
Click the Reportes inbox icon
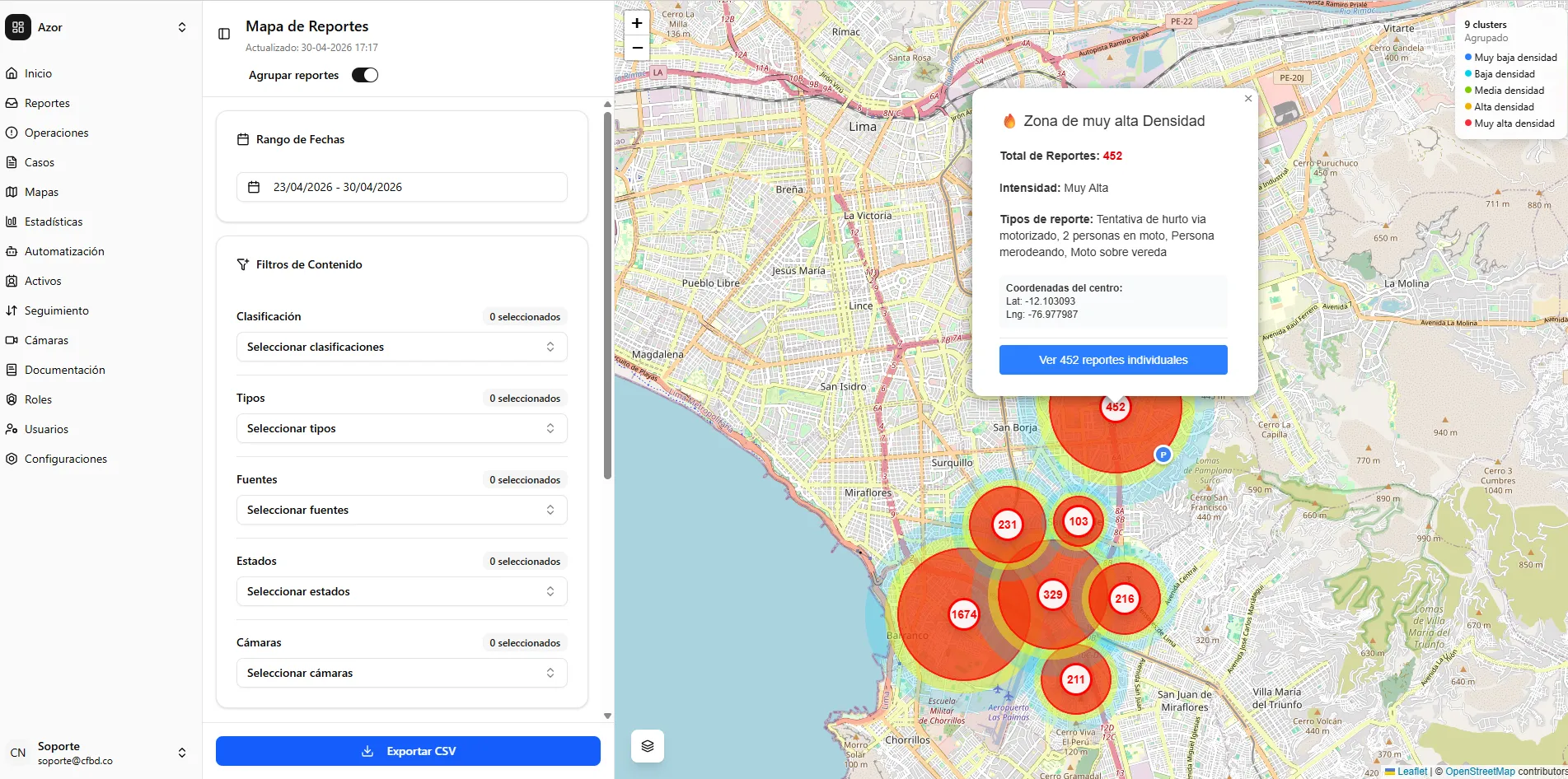(x=12, y=103)
